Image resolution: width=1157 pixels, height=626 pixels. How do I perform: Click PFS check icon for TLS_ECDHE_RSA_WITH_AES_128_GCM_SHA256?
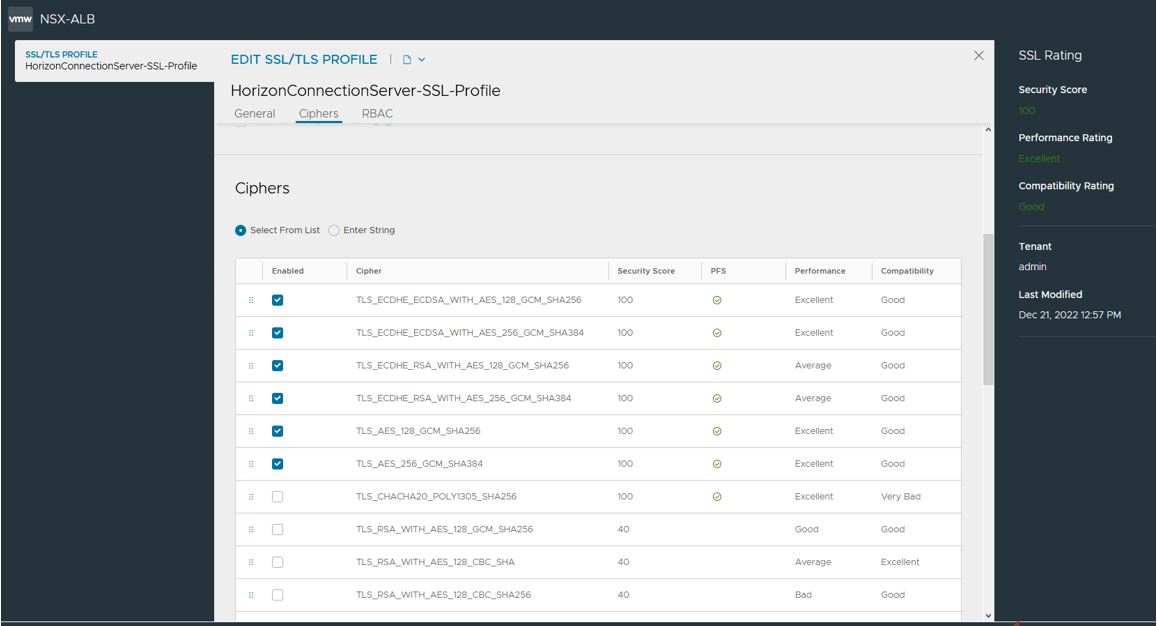point(716,365)
